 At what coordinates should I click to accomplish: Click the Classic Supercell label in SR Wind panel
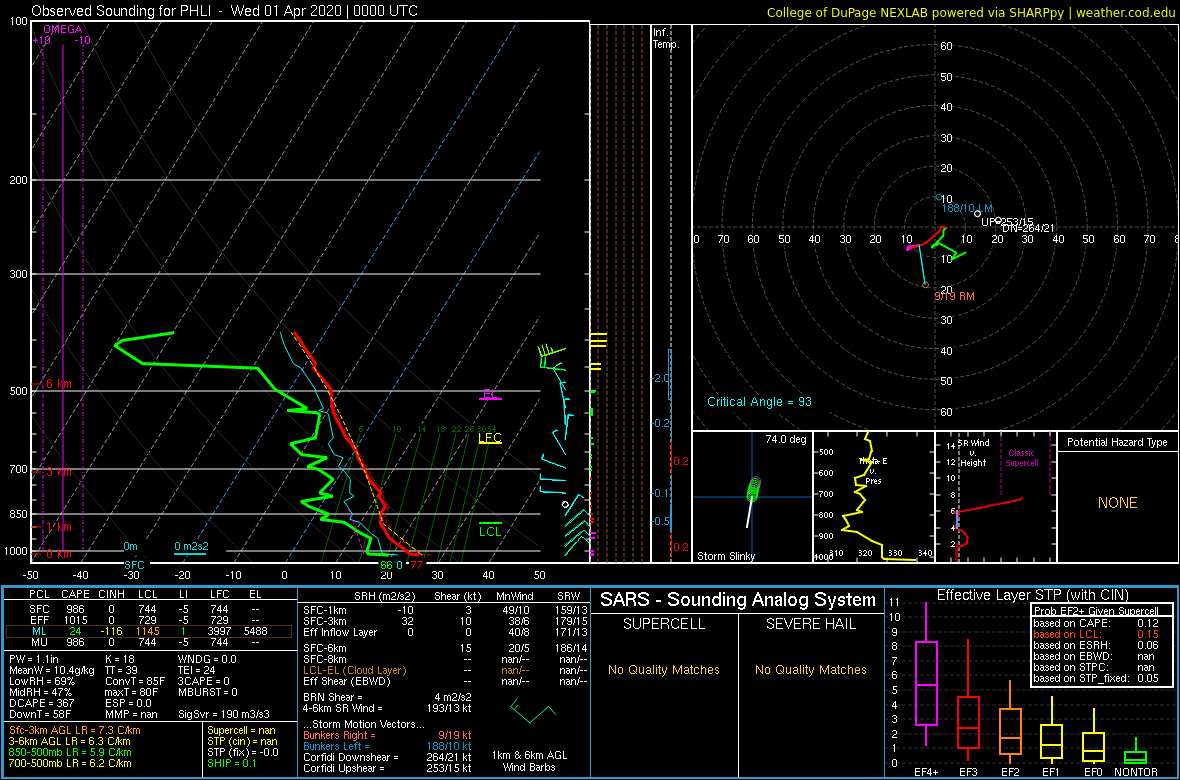pyautogui.click(x=1022, y=459)
